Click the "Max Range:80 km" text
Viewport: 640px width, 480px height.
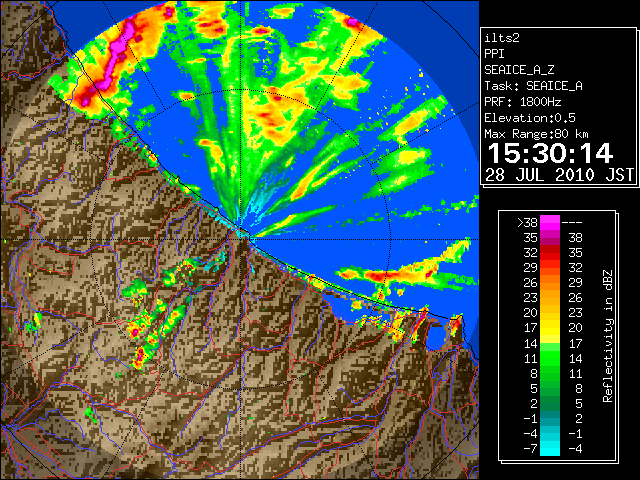pos(536,134)
